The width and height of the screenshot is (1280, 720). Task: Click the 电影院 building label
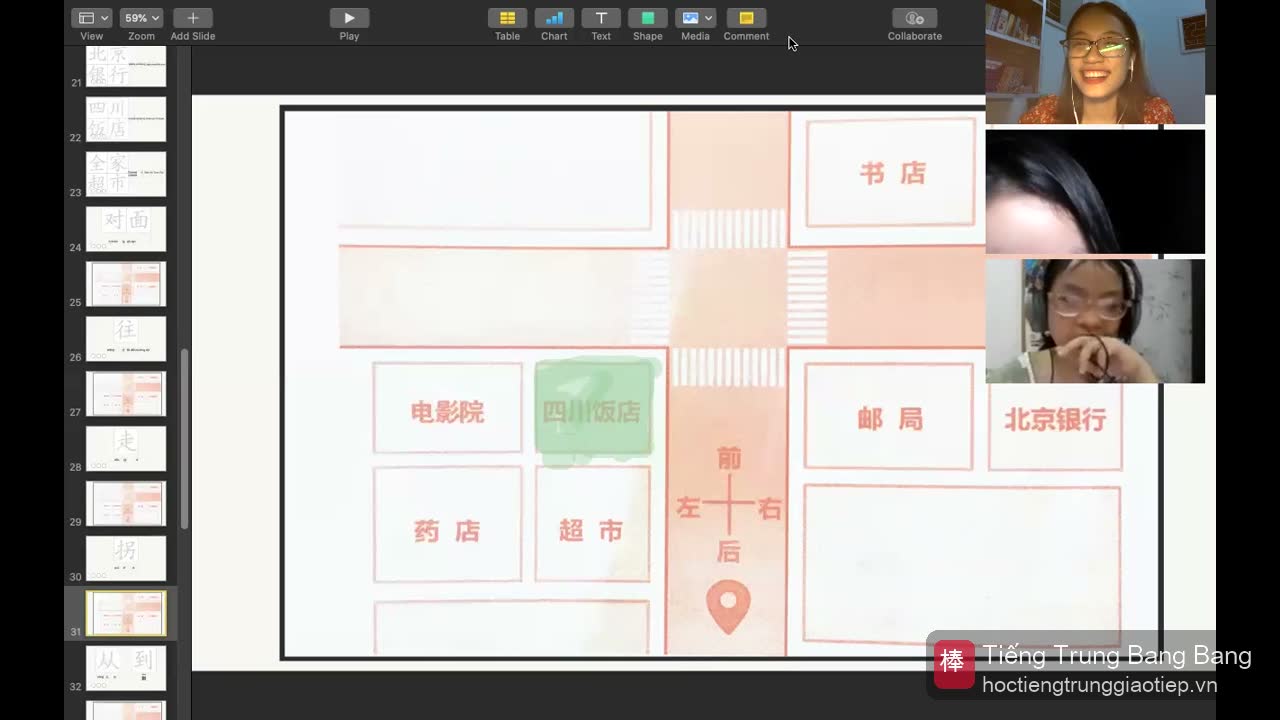click(x=447, y=412)
